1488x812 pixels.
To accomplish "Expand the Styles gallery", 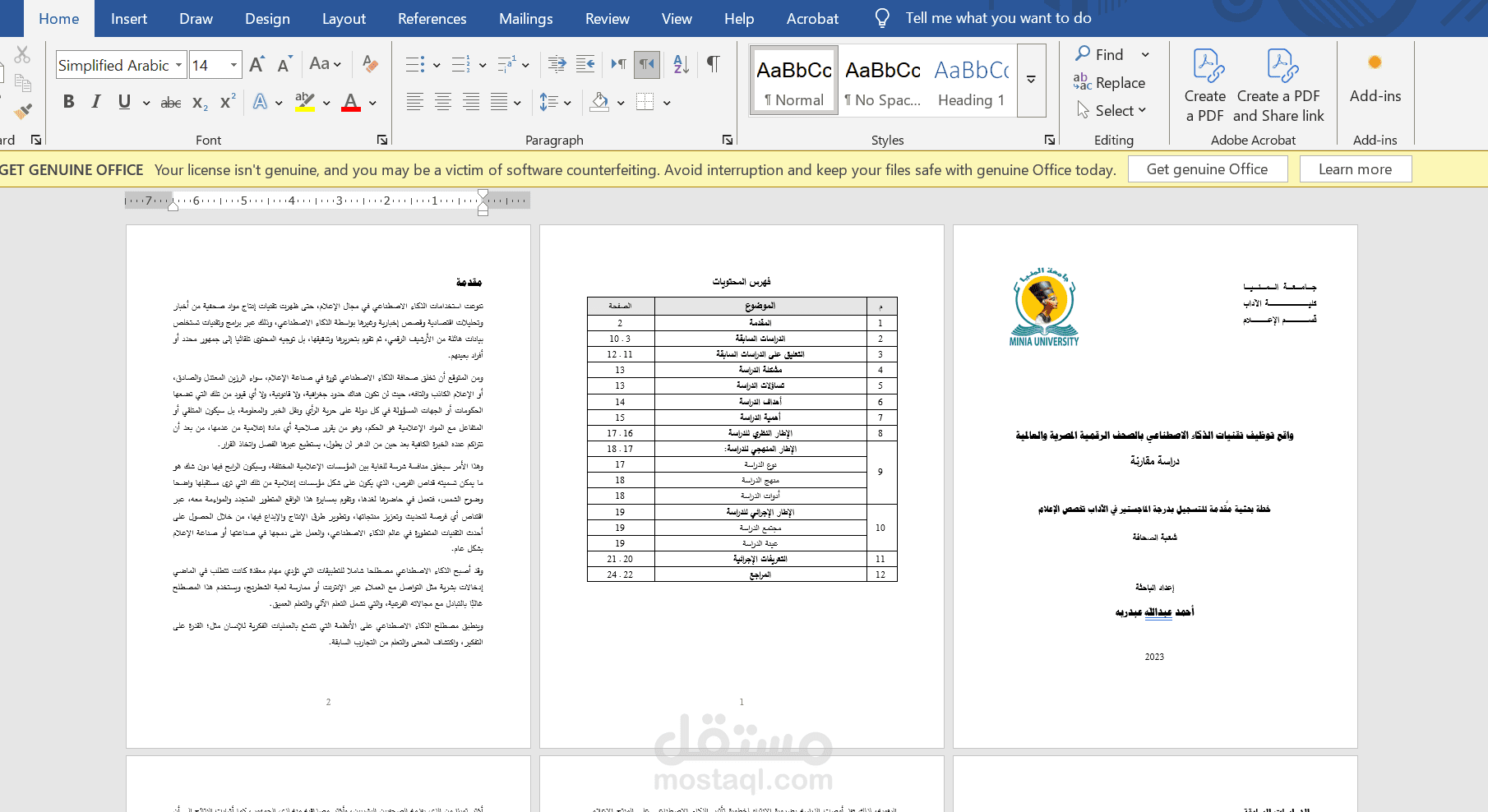I will tap(1031, 80).
